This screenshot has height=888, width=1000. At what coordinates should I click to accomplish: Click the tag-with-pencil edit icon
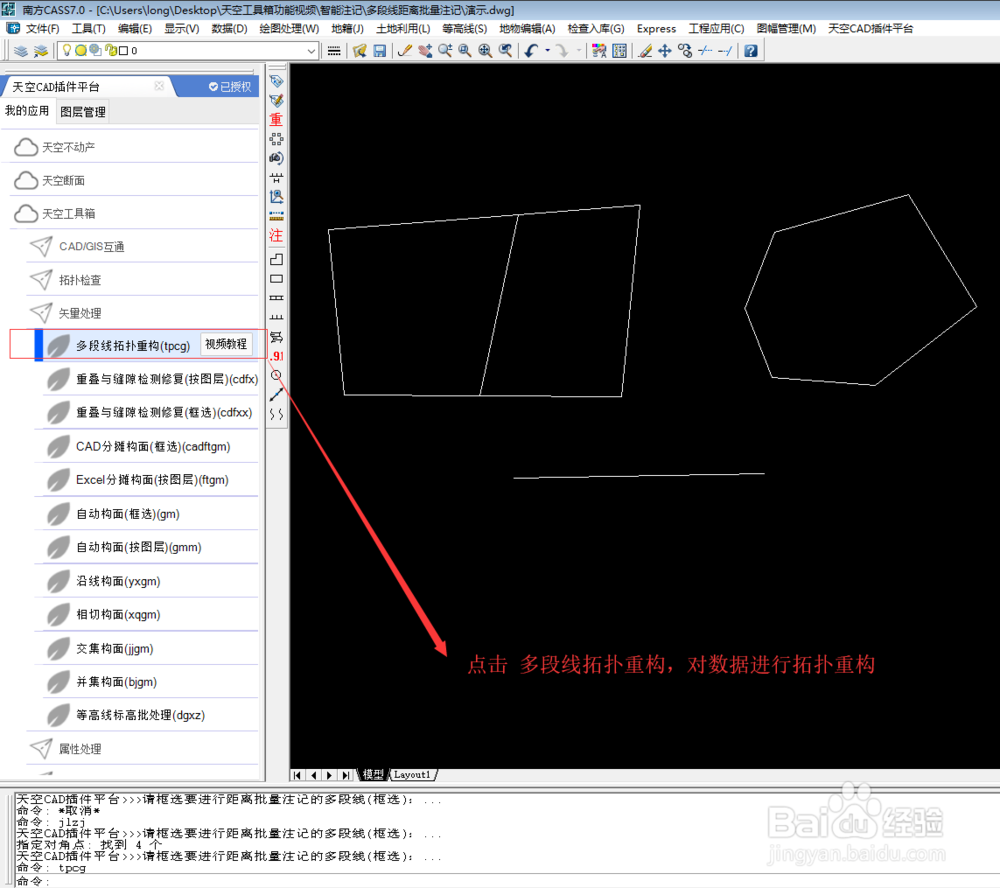(x=276, y=100)
